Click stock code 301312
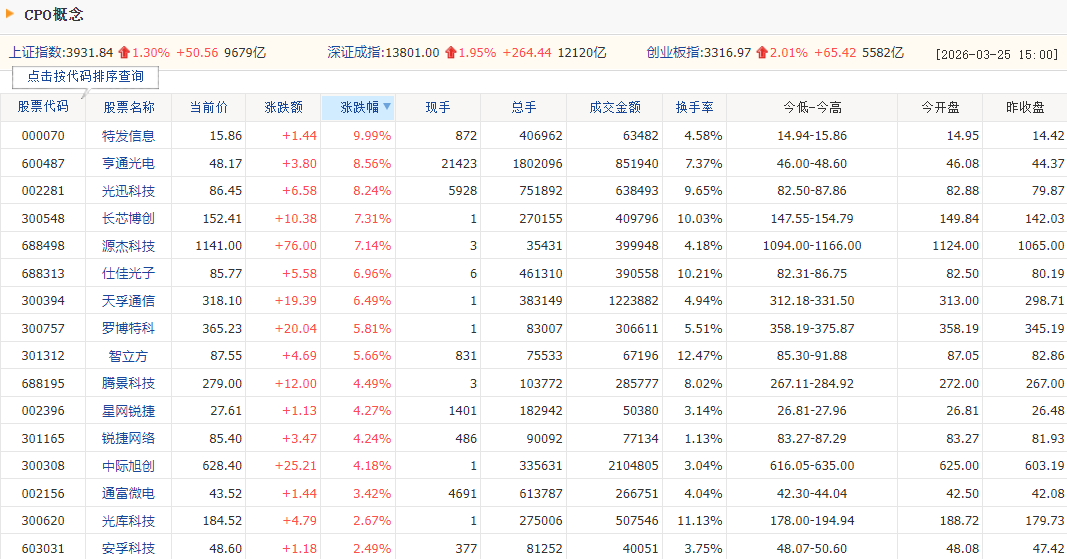This screenshot has height=559, width=1067. pyautogui.click(x=43, y=355)
